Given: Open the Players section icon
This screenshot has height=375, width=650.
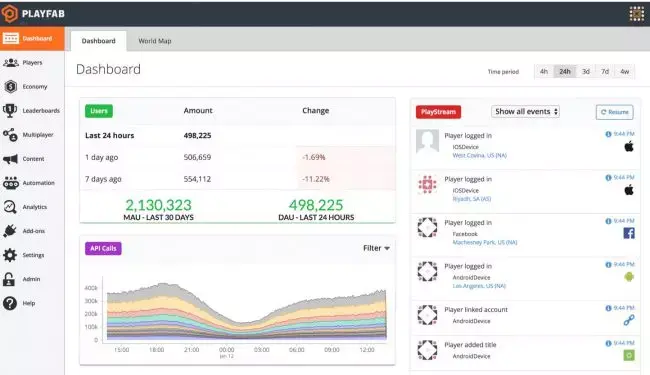Looking at the screenshot, I should (x=10, y=63).
